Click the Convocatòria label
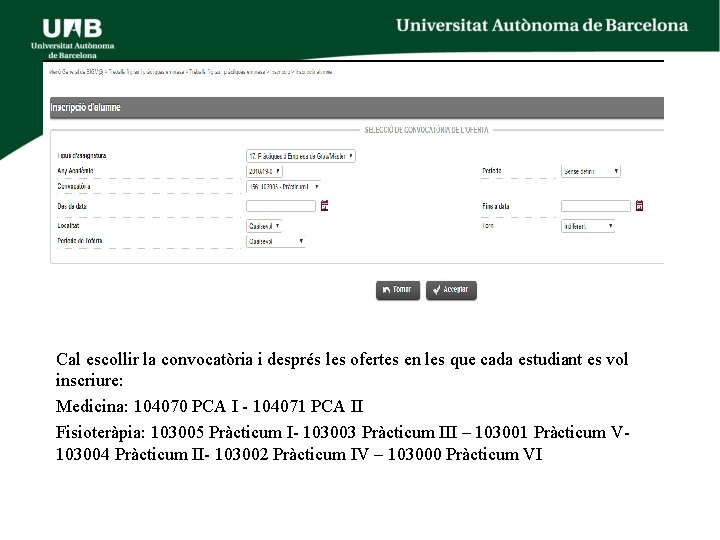The height and width of the screenshot is (540, 720). pyautogui.click(x=73, y=186)
